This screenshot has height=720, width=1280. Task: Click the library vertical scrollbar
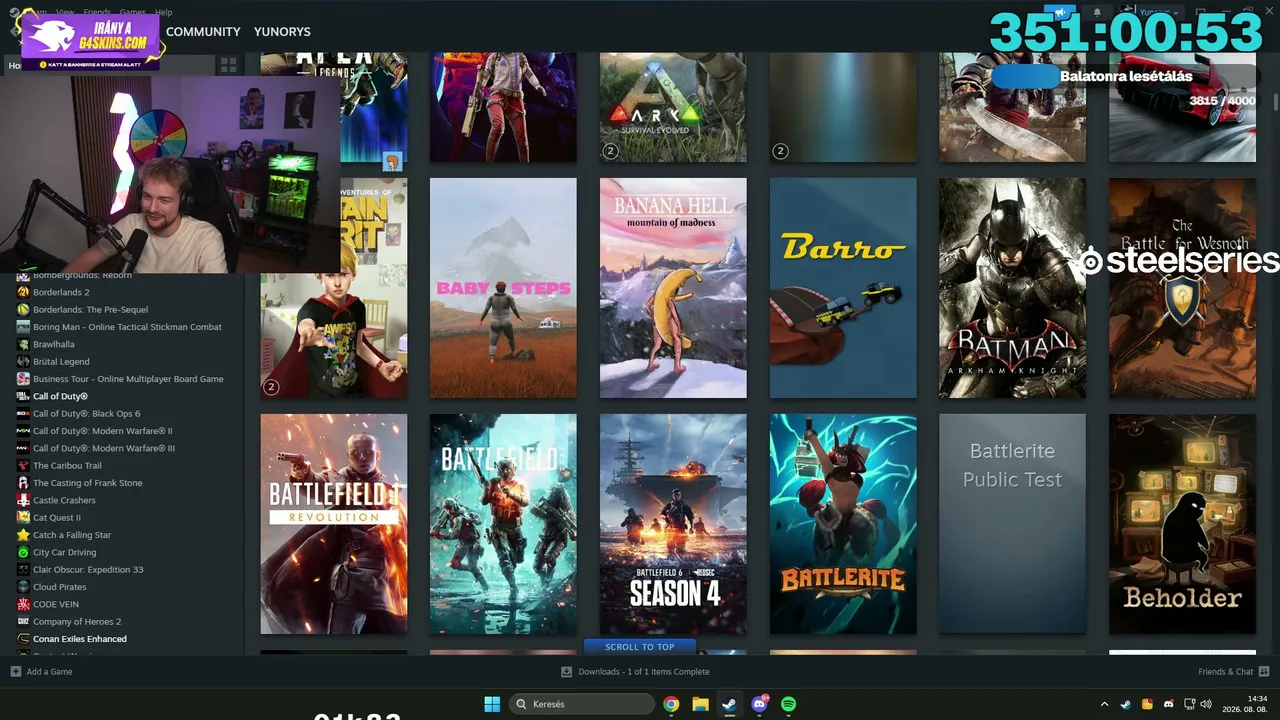[1274, 104]
